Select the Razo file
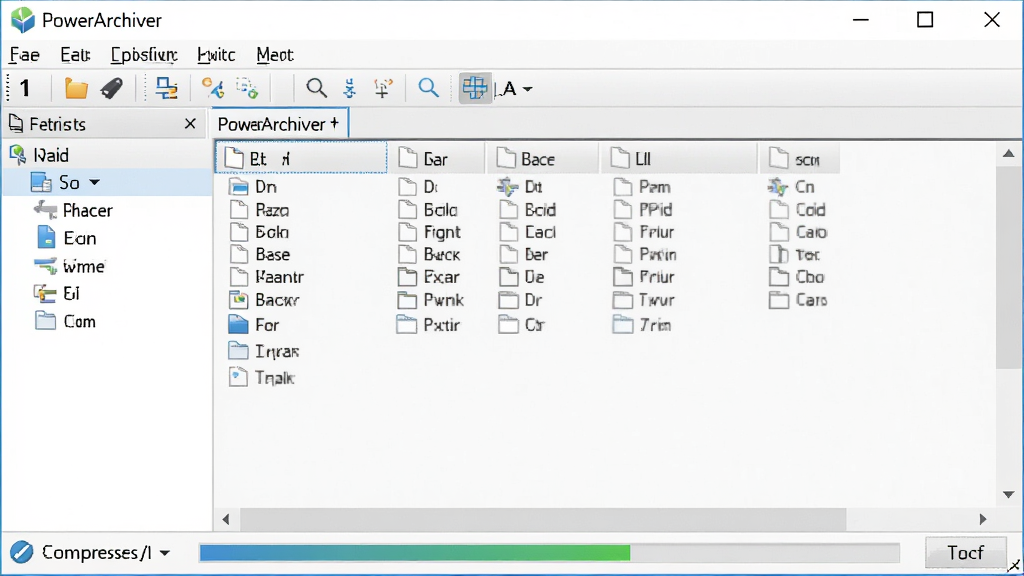 259,210
